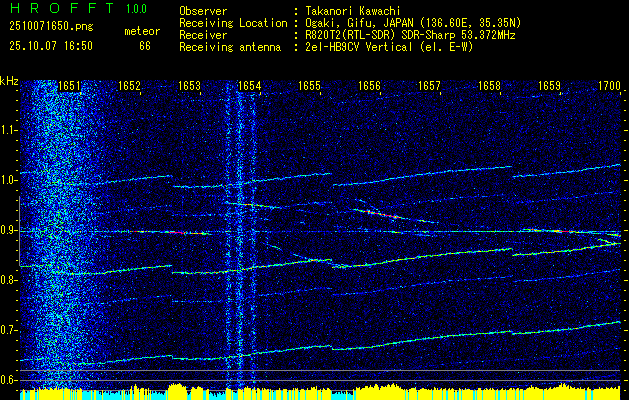This screenshot has height=400, width=629.
Task: Click the 0.8 kHz axis label
Action: click(x=9, y=280)
